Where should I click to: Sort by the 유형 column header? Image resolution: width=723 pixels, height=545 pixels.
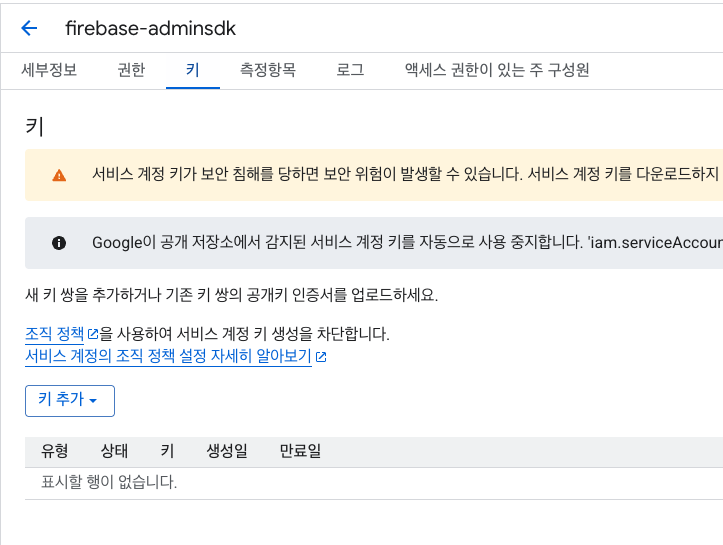point(55,450)
